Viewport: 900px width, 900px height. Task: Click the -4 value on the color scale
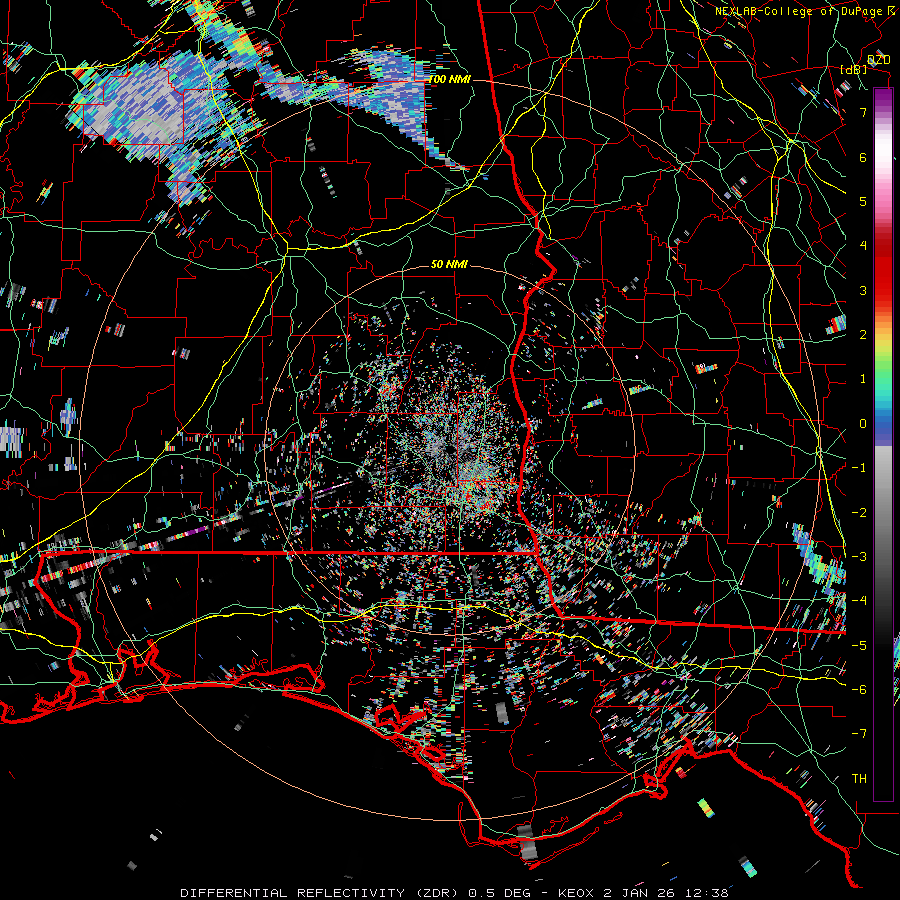859,601
